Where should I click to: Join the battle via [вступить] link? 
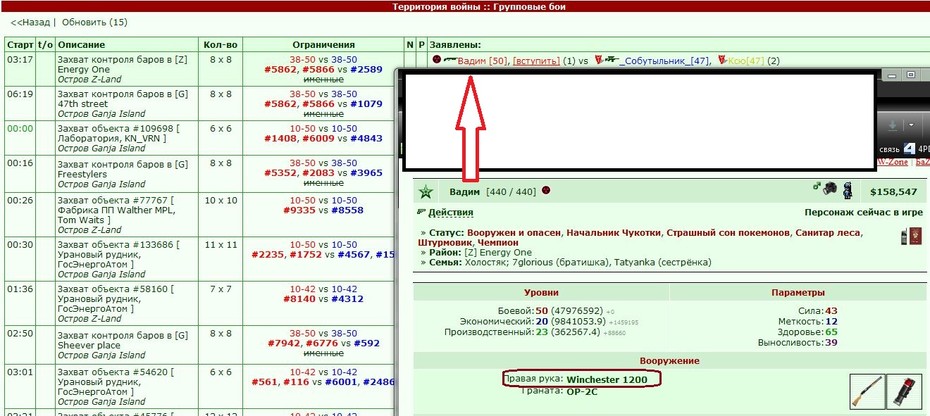coord(536,60)
